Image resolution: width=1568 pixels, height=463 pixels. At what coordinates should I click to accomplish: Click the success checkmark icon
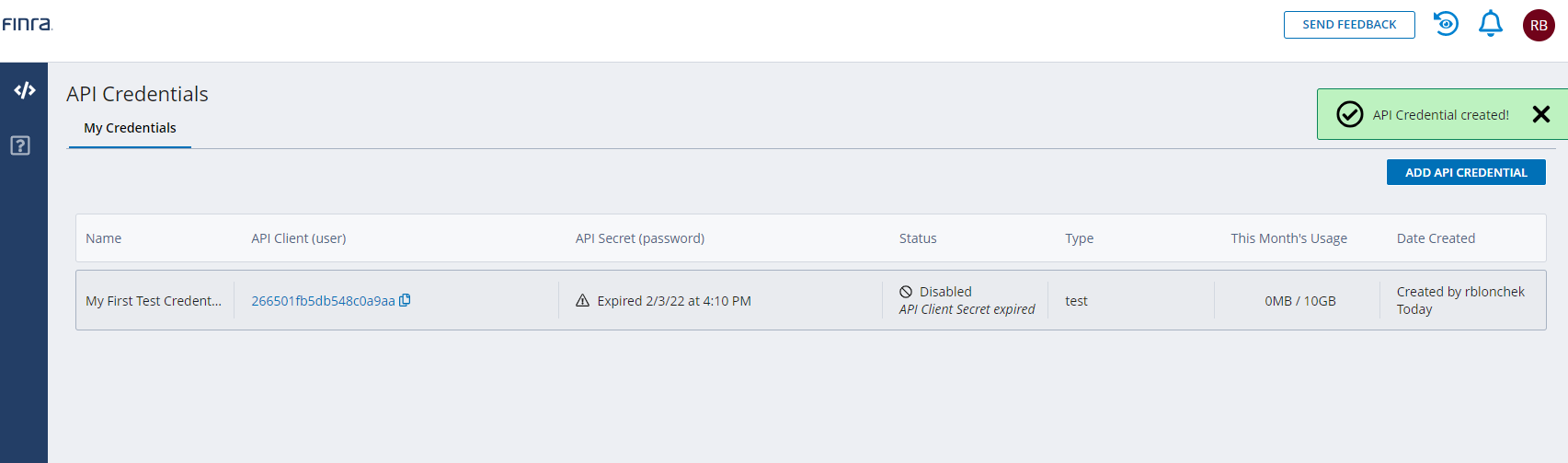(1349, 114)
